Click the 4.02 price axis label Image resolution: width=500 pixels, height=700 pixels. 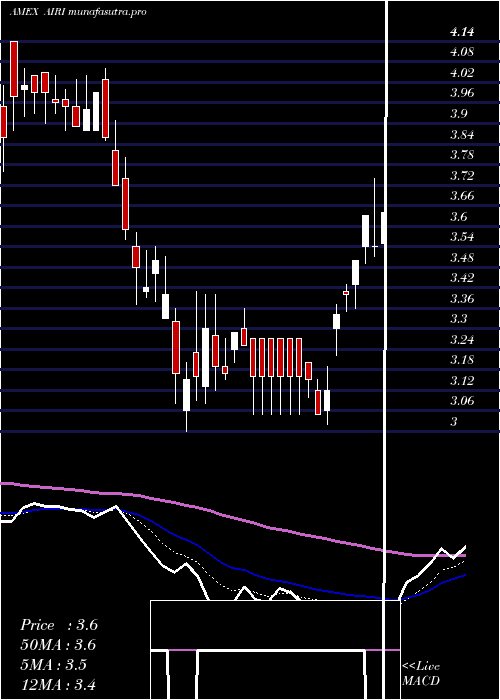coord(462,73)
